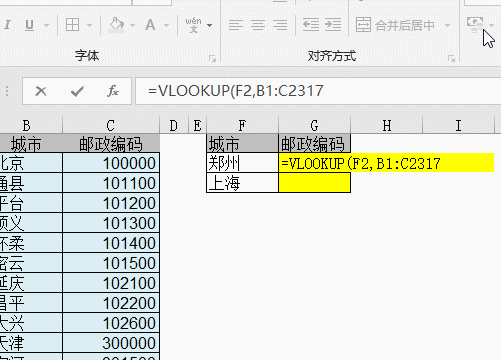Viewport: 501px width, 360px height.
Task: Expand 合并后居中 dropdown arrow
Action: click(x=447, y=25)
